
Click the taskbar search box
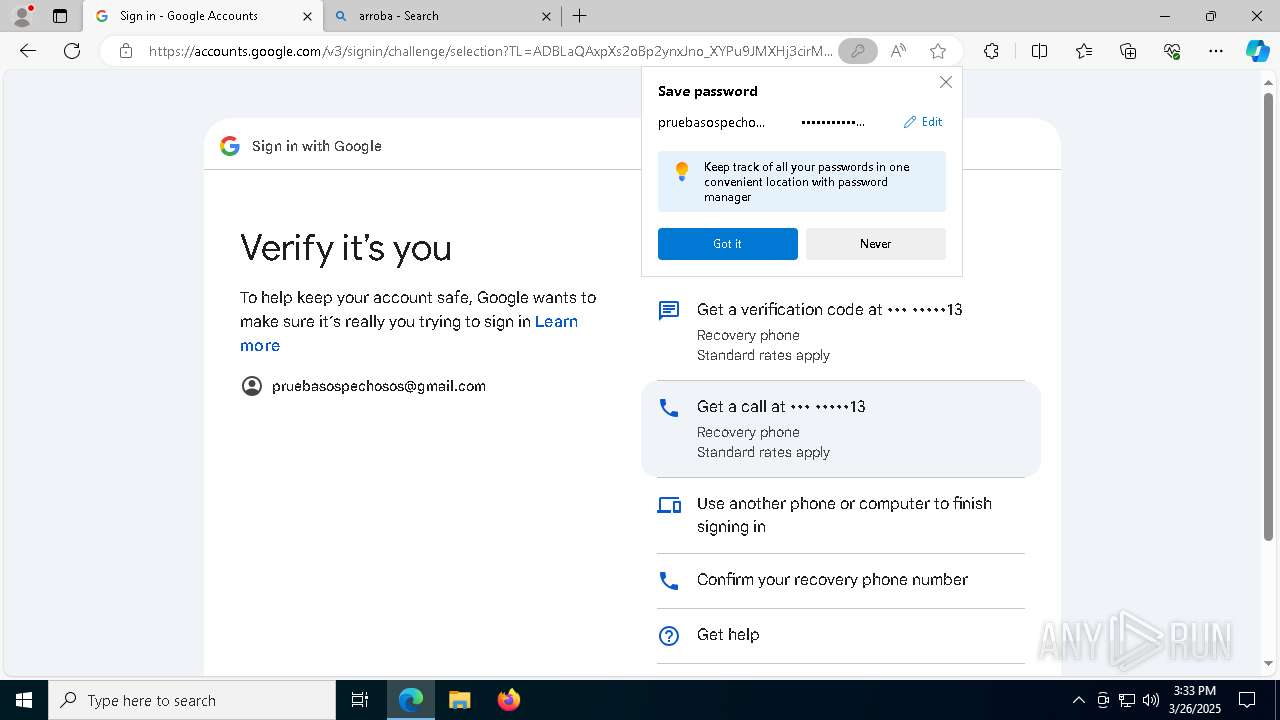point(192,700)
